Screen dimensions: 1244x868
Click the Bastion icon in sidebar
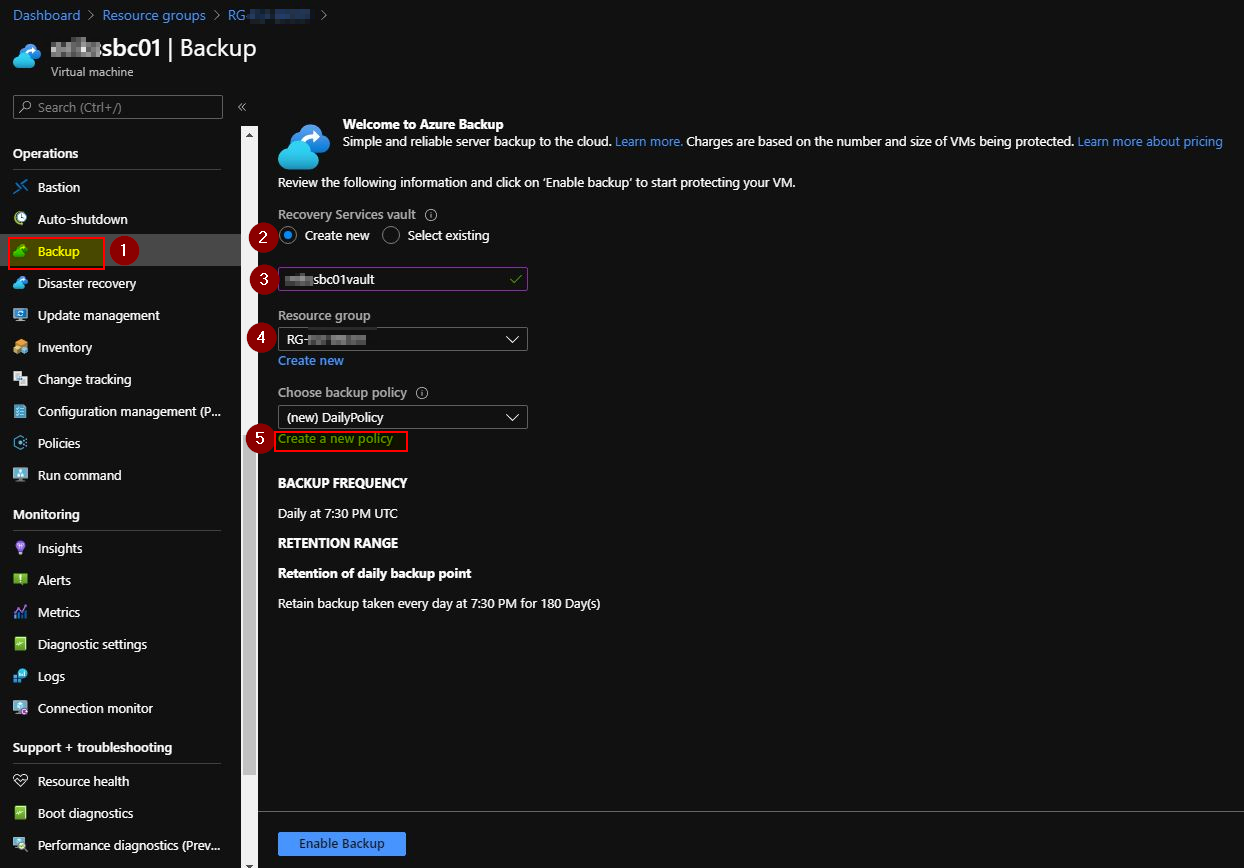click(x=21, y=188)
